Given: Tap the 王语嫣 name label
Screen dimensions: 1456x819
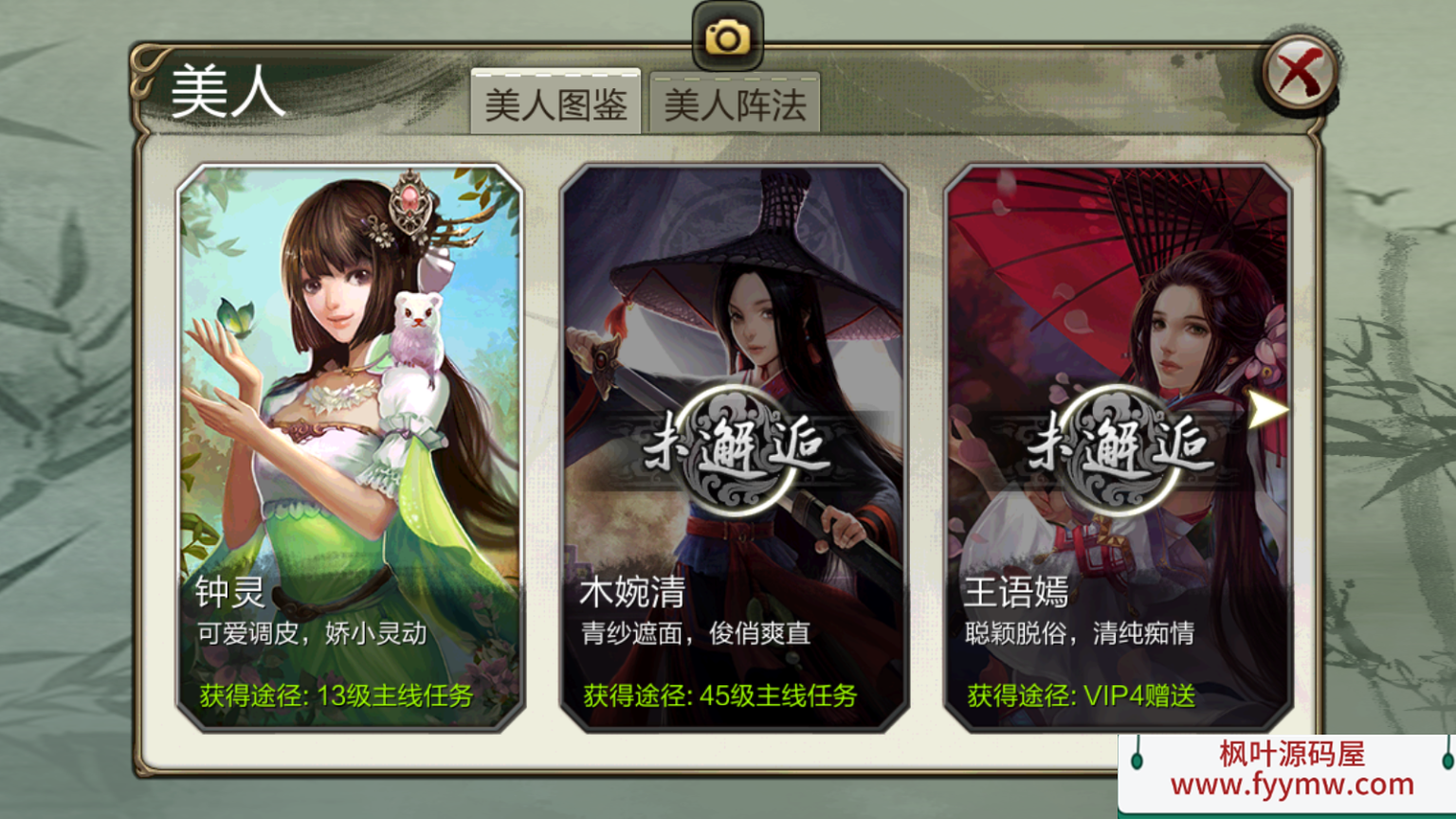Looking at the screenshot, I should [x=1016, y=592].
